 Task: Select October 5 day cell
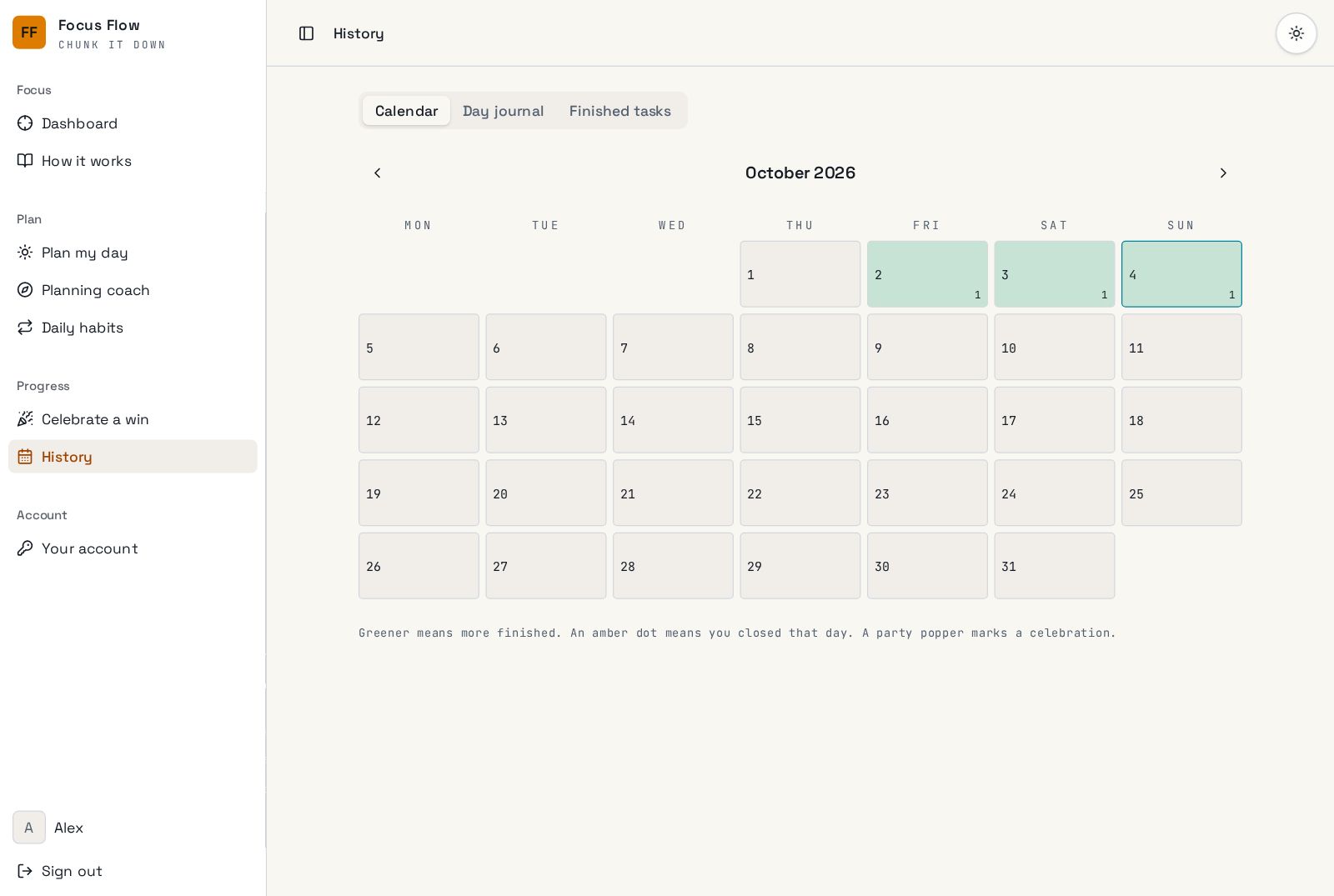(x=419, y=347)
